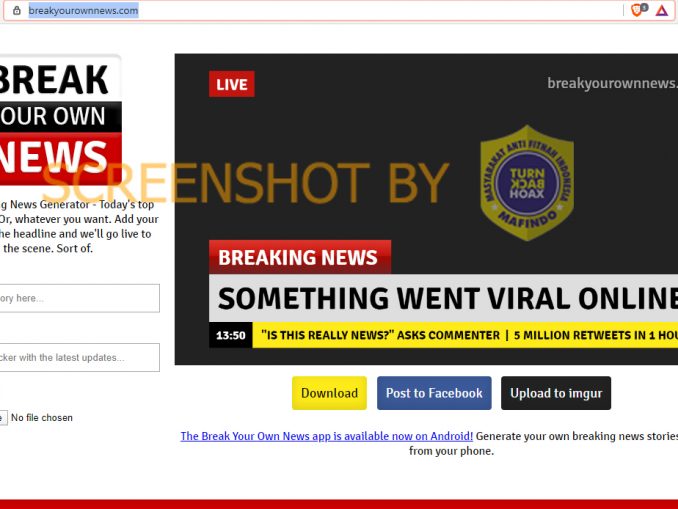This screenshot has height=509, width=678.
Task: Click the lock icon in the address bar
Action: point(16,10)
